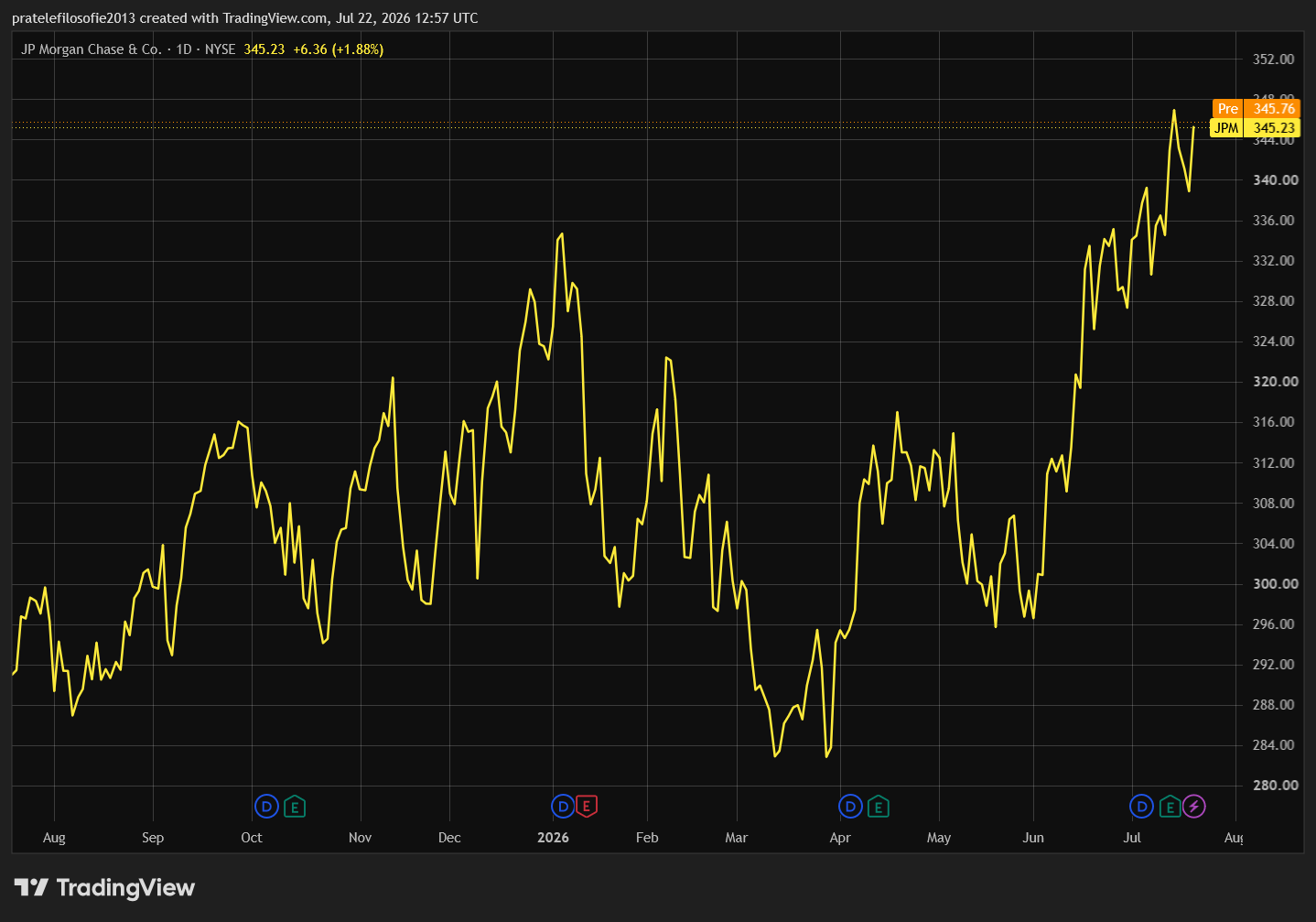The image size is (1316, 922).
Task: Open the red earnings E marker near 2026
Action: pyautogui.click(x=587, y=807)
